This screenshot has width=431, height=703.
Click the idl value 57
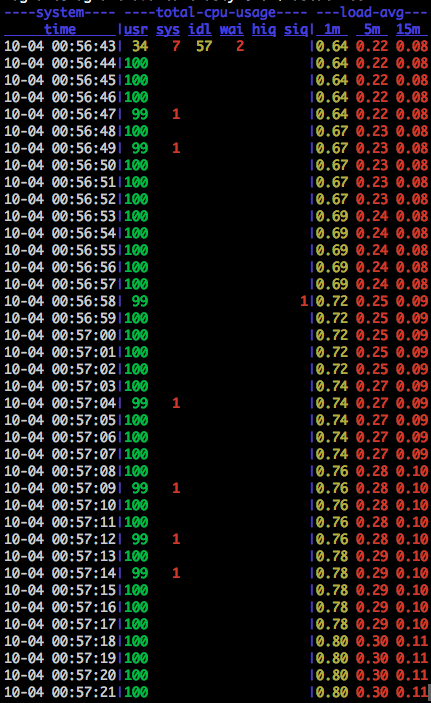[x=204, y=46]
